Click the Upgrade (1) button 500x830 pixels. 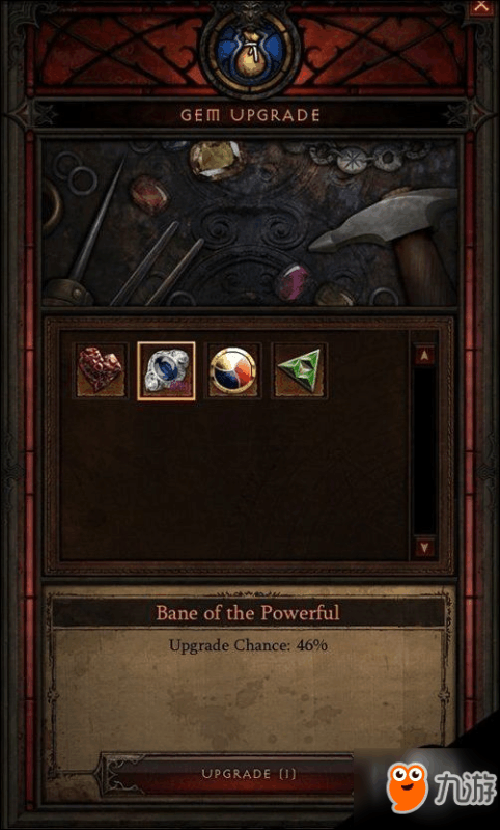(x=249, y=774)
